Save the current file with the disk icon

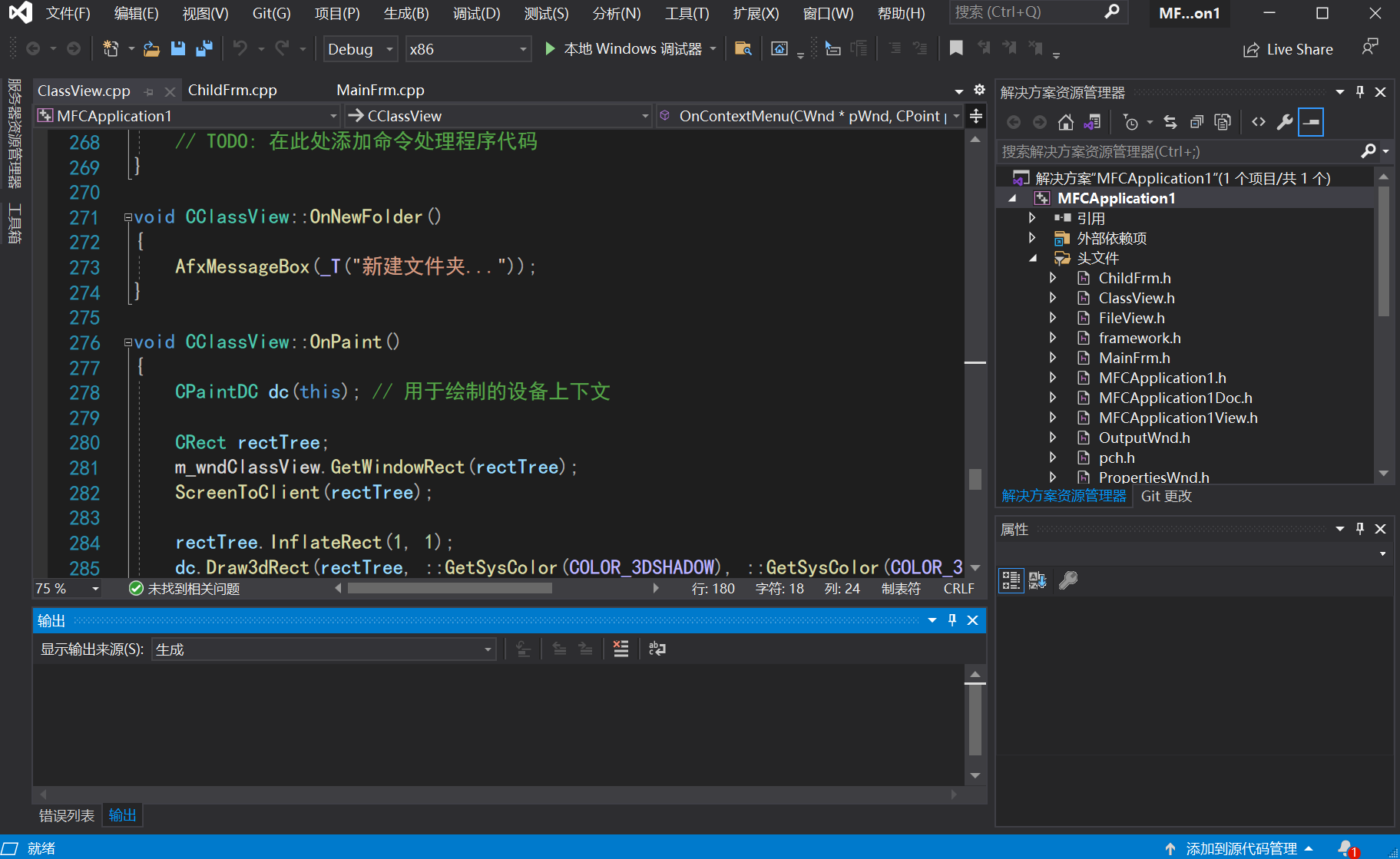177,49
